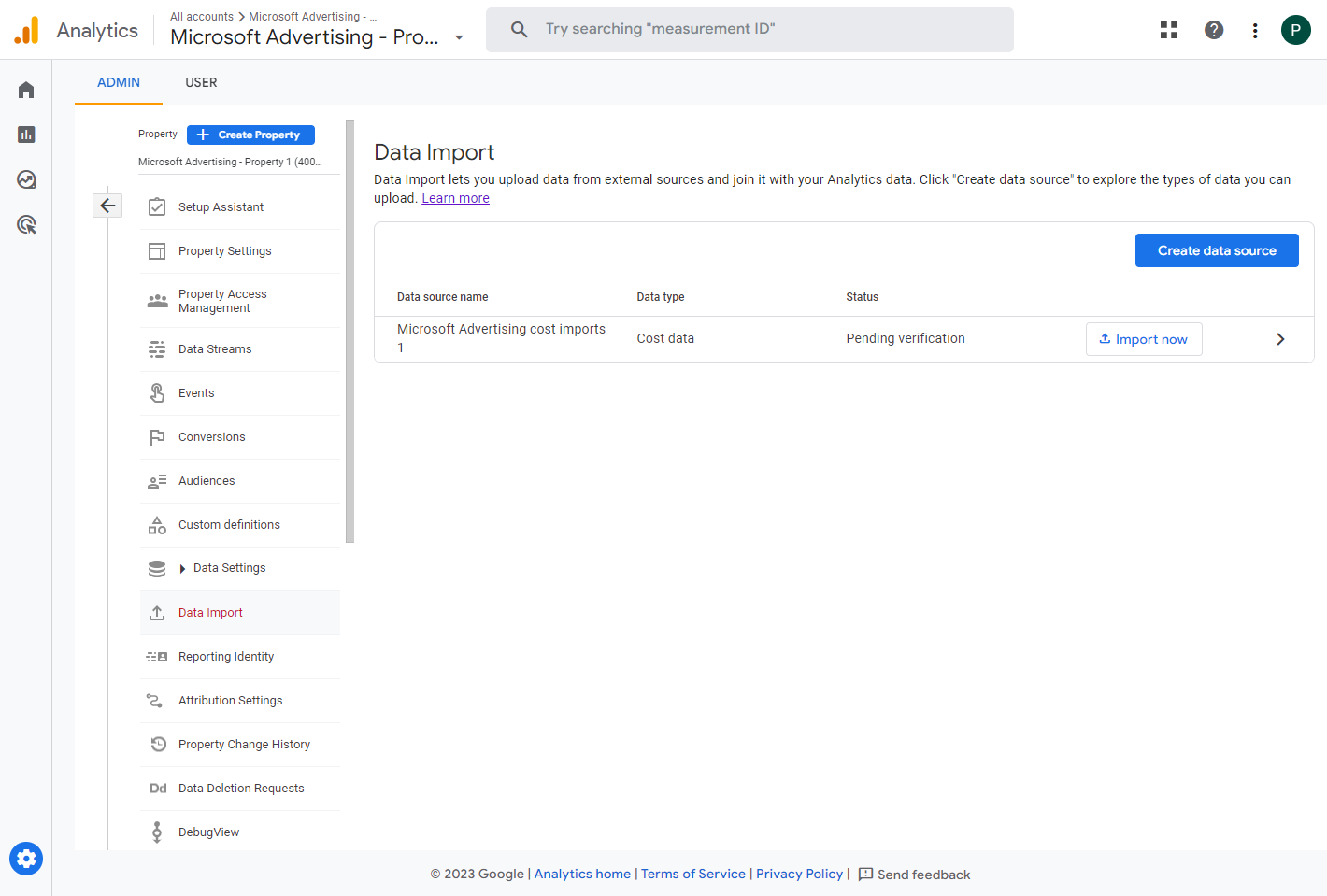Expand the property selector dropdown arrow
This screenshot has width=1327, height=896.
(459, 38)
